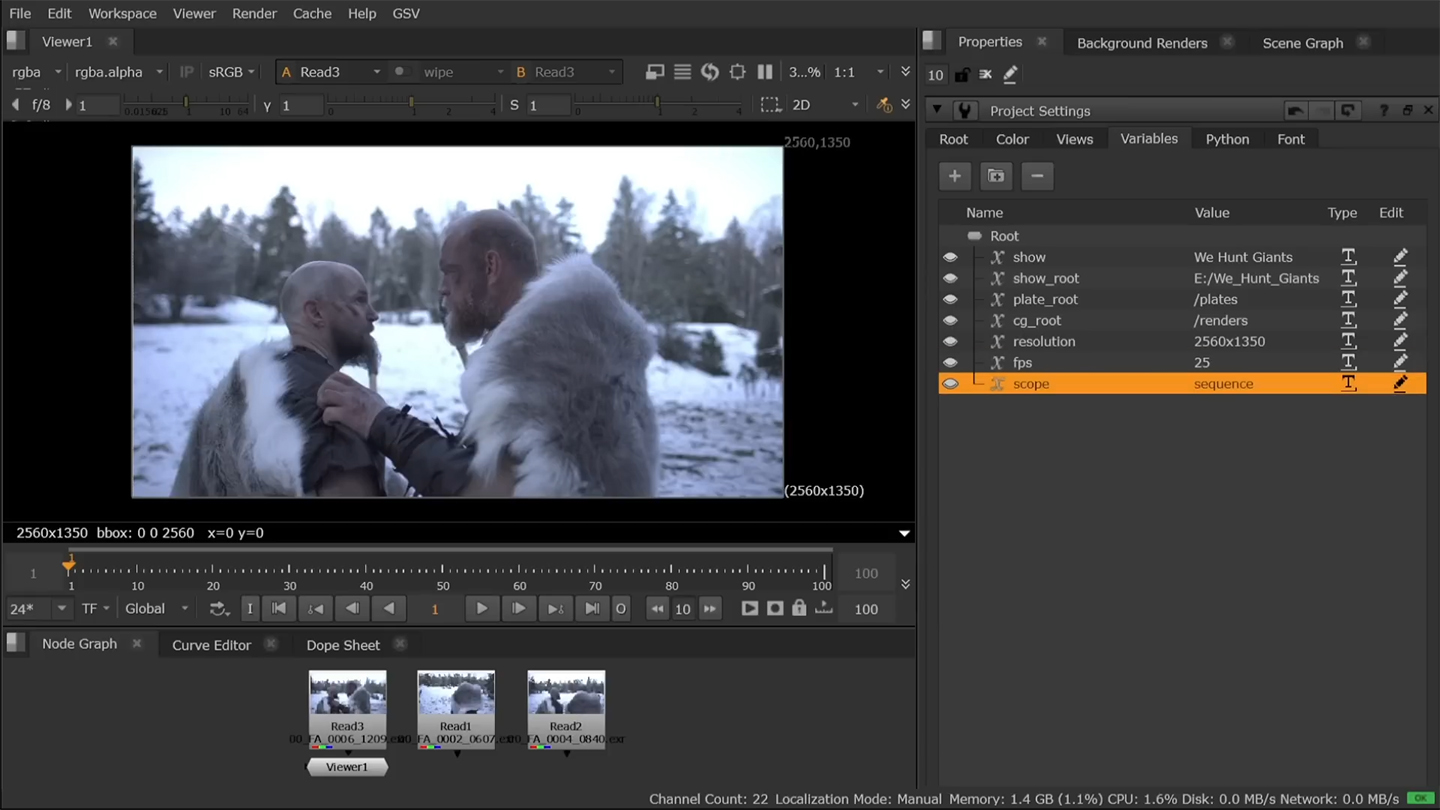
Task: Toggle visibility eye for plate_root variable
Action: pos(950,299)
